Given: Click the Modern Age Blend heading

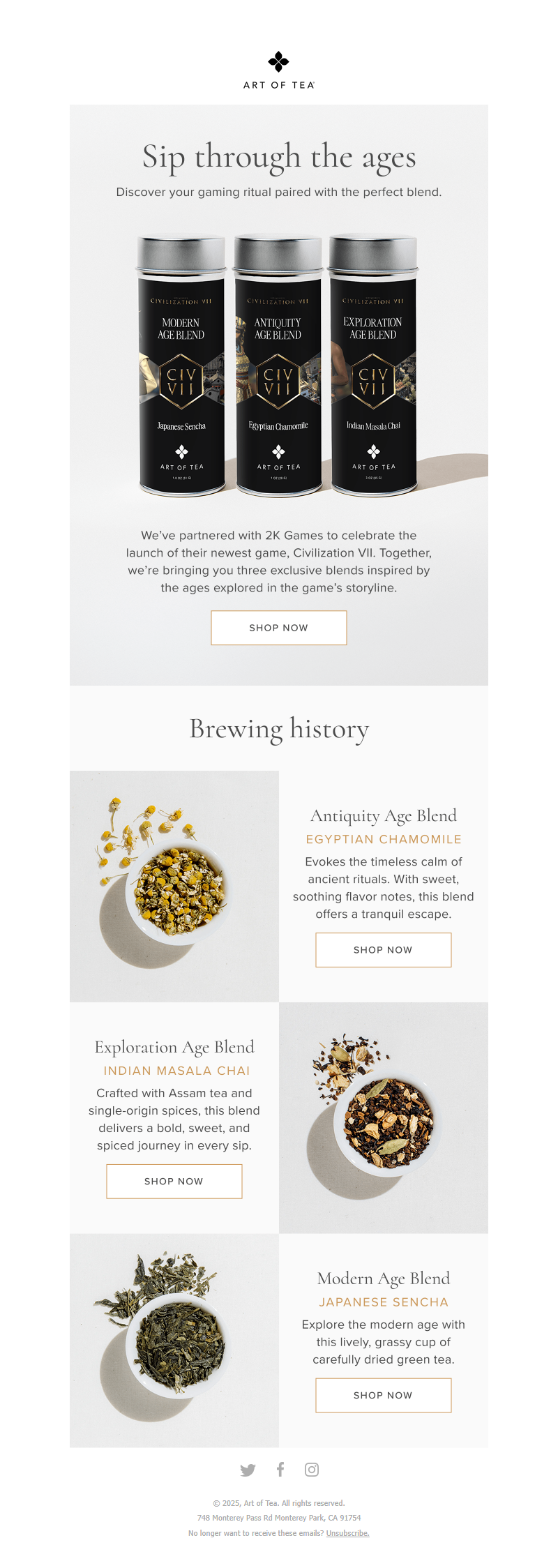Looking at the screenshot, I should (384, 1279).
